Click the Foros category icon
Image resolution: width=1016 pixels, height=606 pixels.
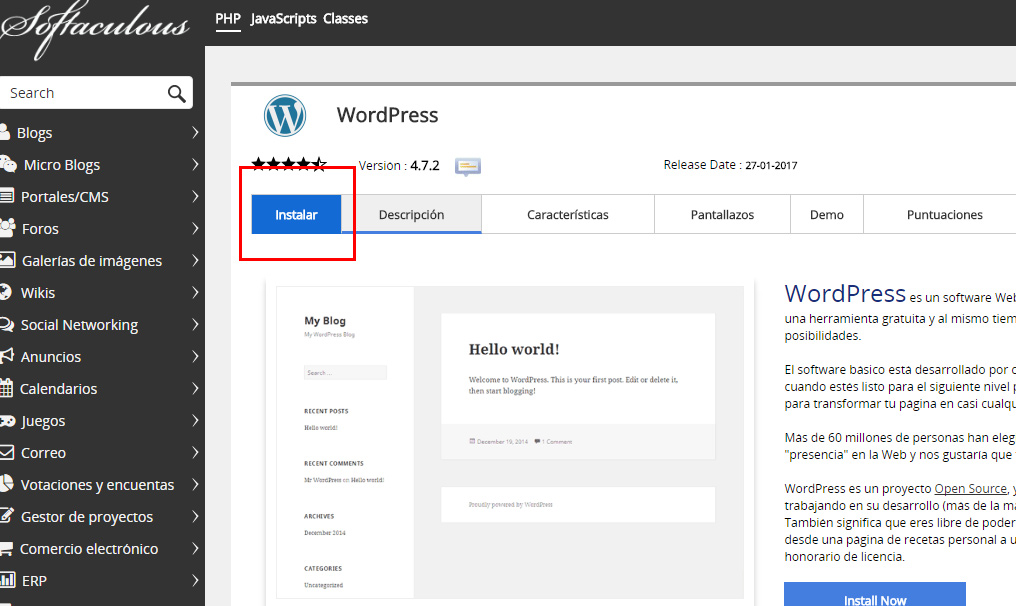click(x=7, y=227)
